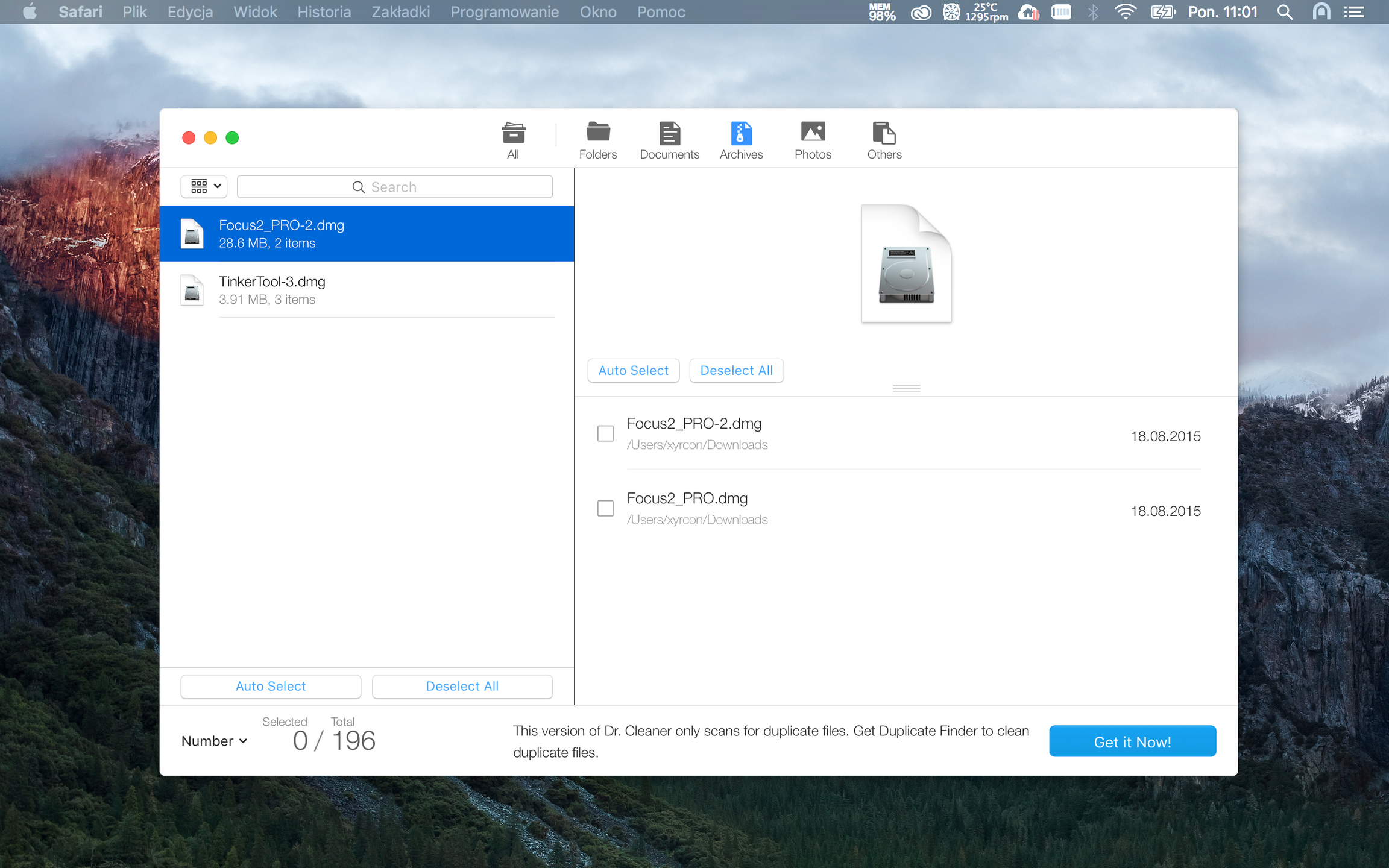Click Deselect All below the duplicates list
Viewport: 1389px width, 868px height.
pos(462,687)
